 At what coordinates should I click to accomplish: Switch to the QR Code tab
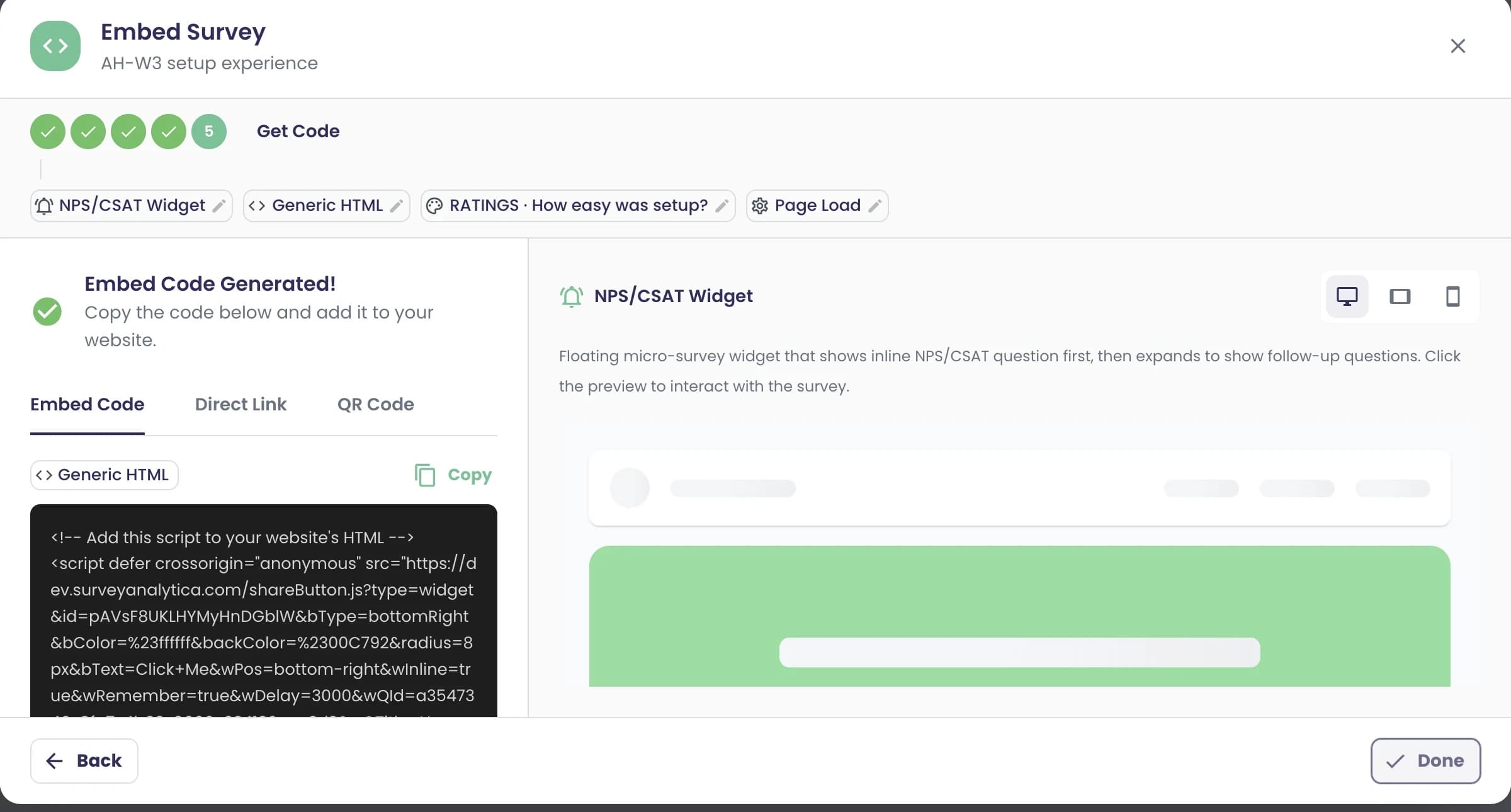click(375, 405)
